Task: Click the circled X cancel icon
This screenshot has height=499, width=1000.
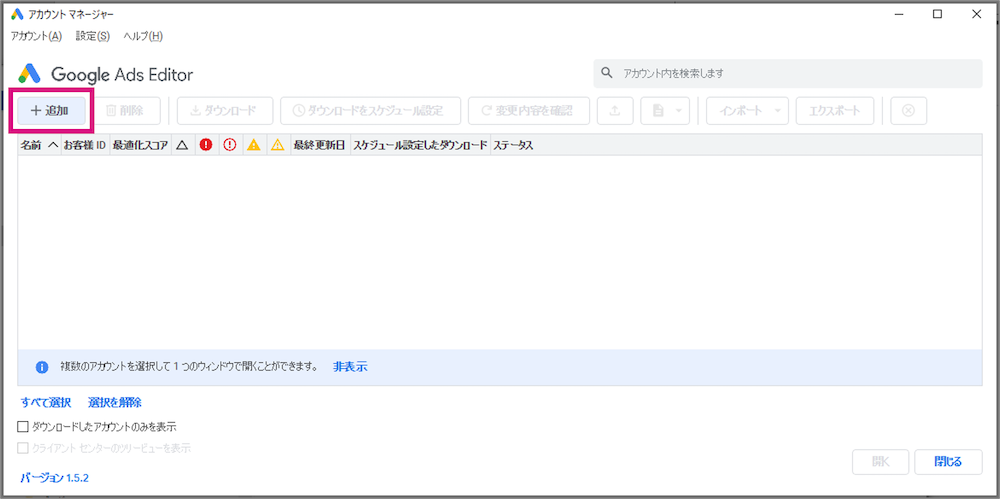Action: tap(909, 110)
